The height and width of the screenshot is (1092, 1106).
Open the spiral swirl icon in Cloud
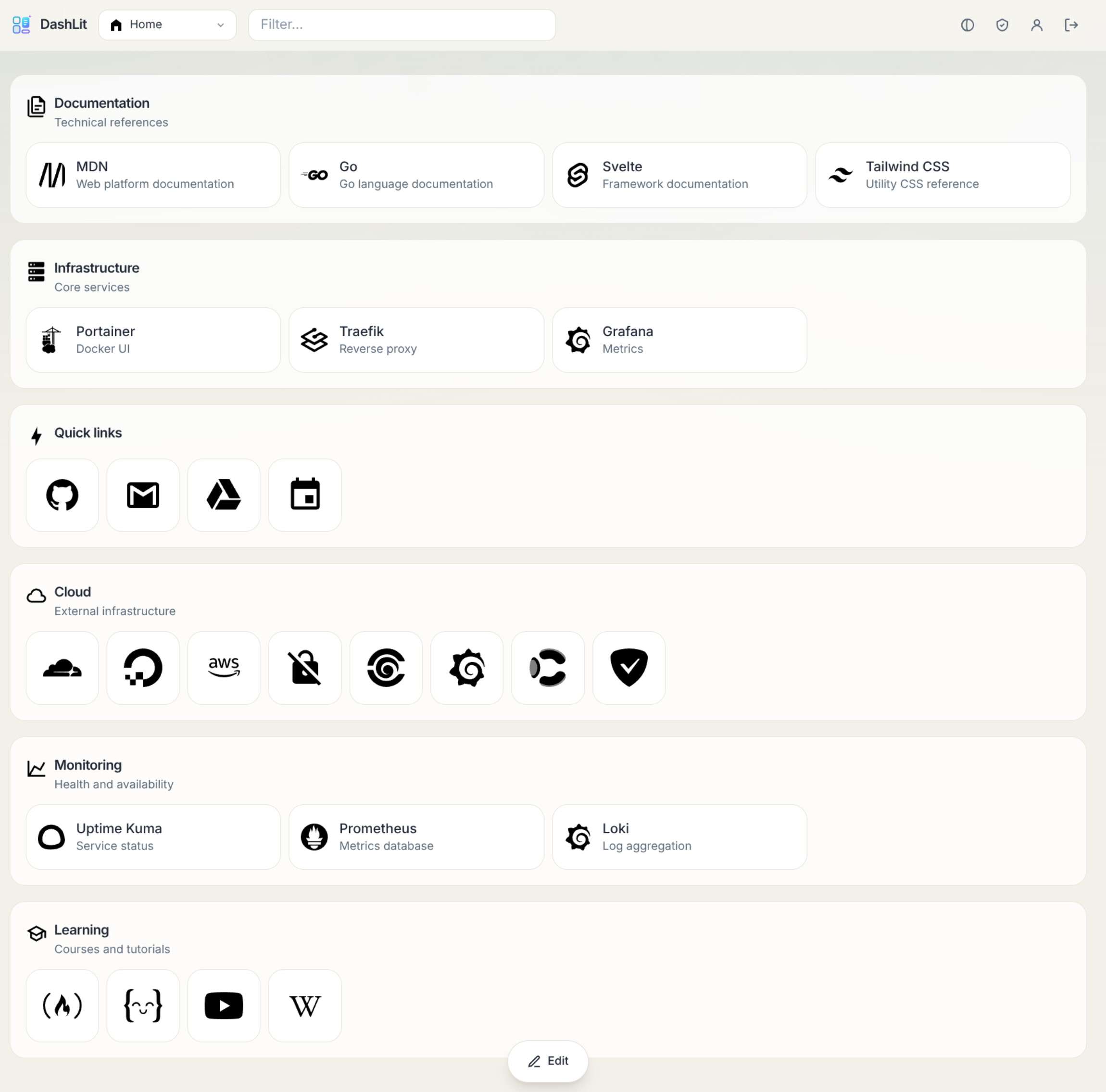tap(386, 668)
